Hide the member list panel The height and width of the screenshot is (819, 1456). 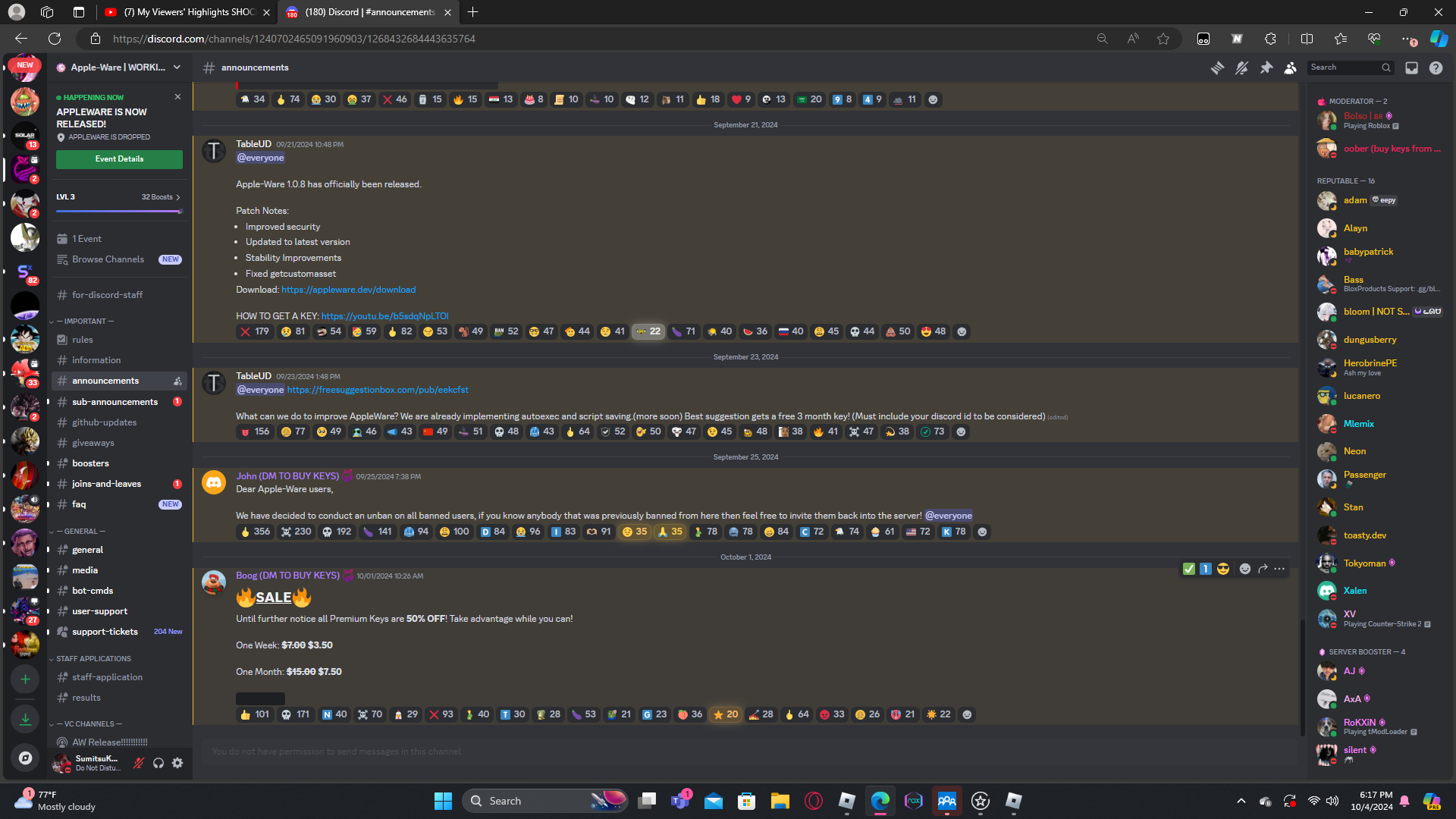tap(1290, 68)
